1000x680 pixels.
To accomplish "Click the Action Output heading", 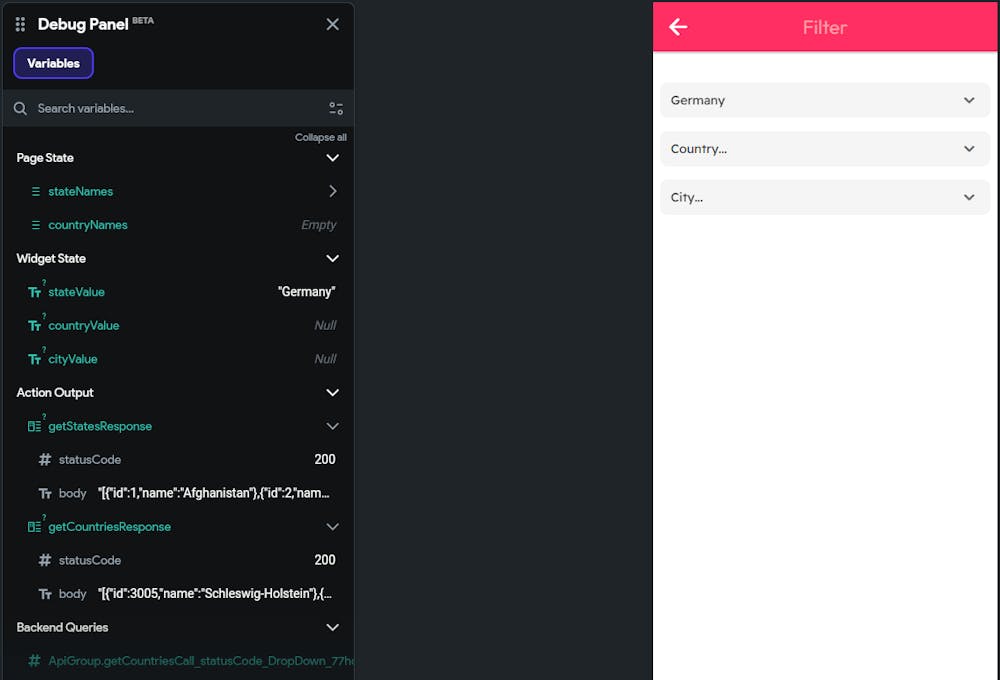I will (x=55, y=392).
